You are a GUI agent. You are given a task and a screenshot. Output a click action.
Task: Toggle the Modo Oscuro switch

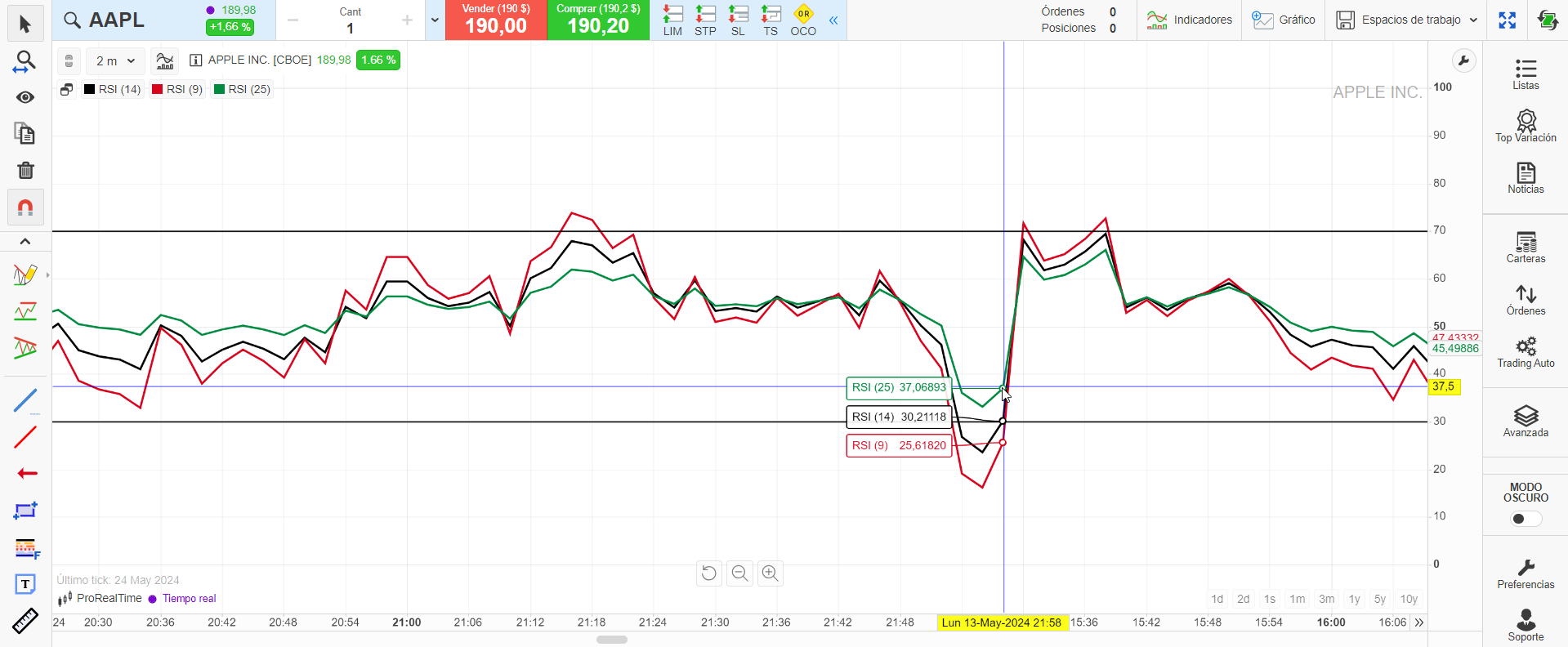pos(1526,519)
